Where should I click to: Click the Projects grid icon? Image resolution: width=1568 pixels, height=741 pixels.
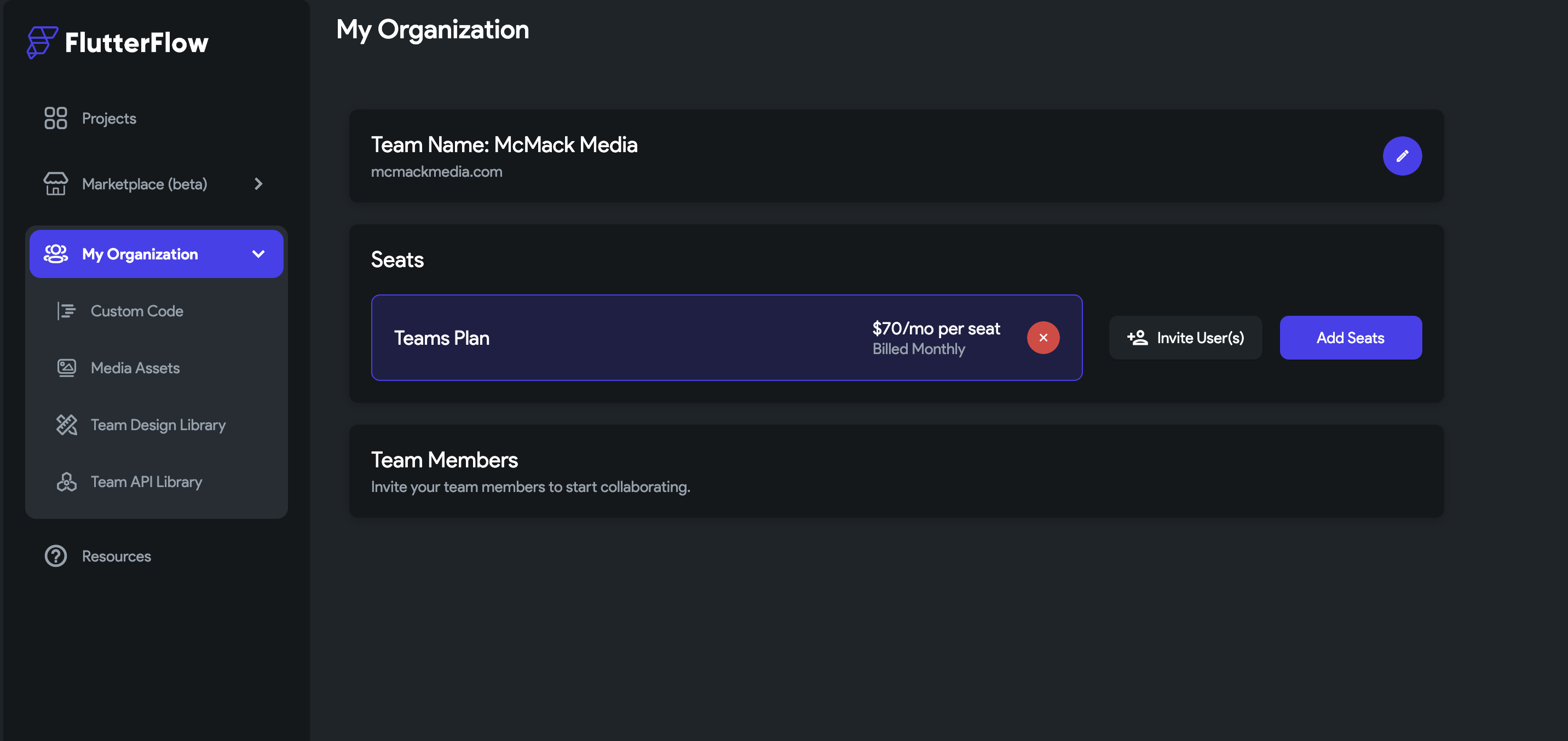click(55, 118)
